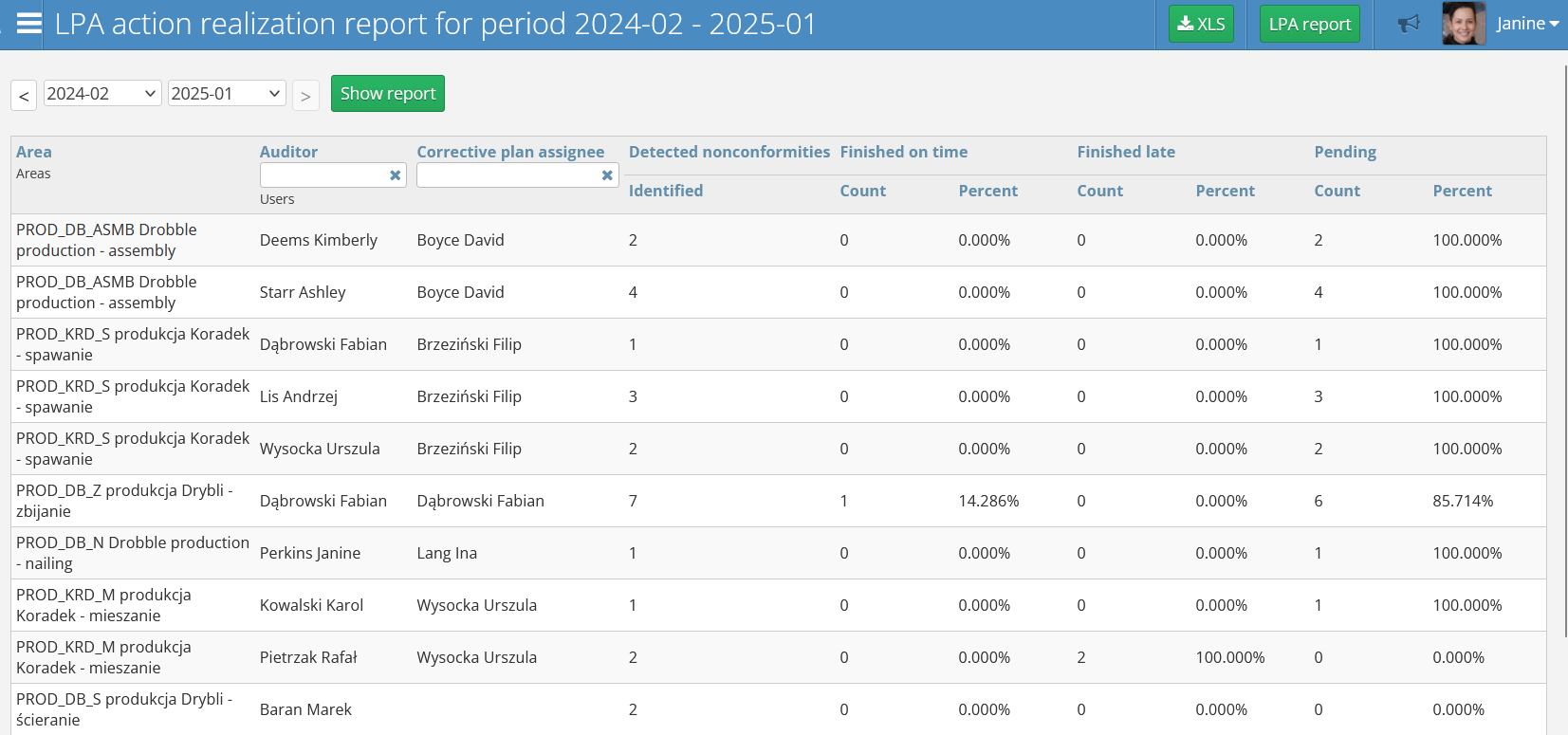Expand the Janine user dropdown
Screen dimensions: 1568x735
(1527, 24)
